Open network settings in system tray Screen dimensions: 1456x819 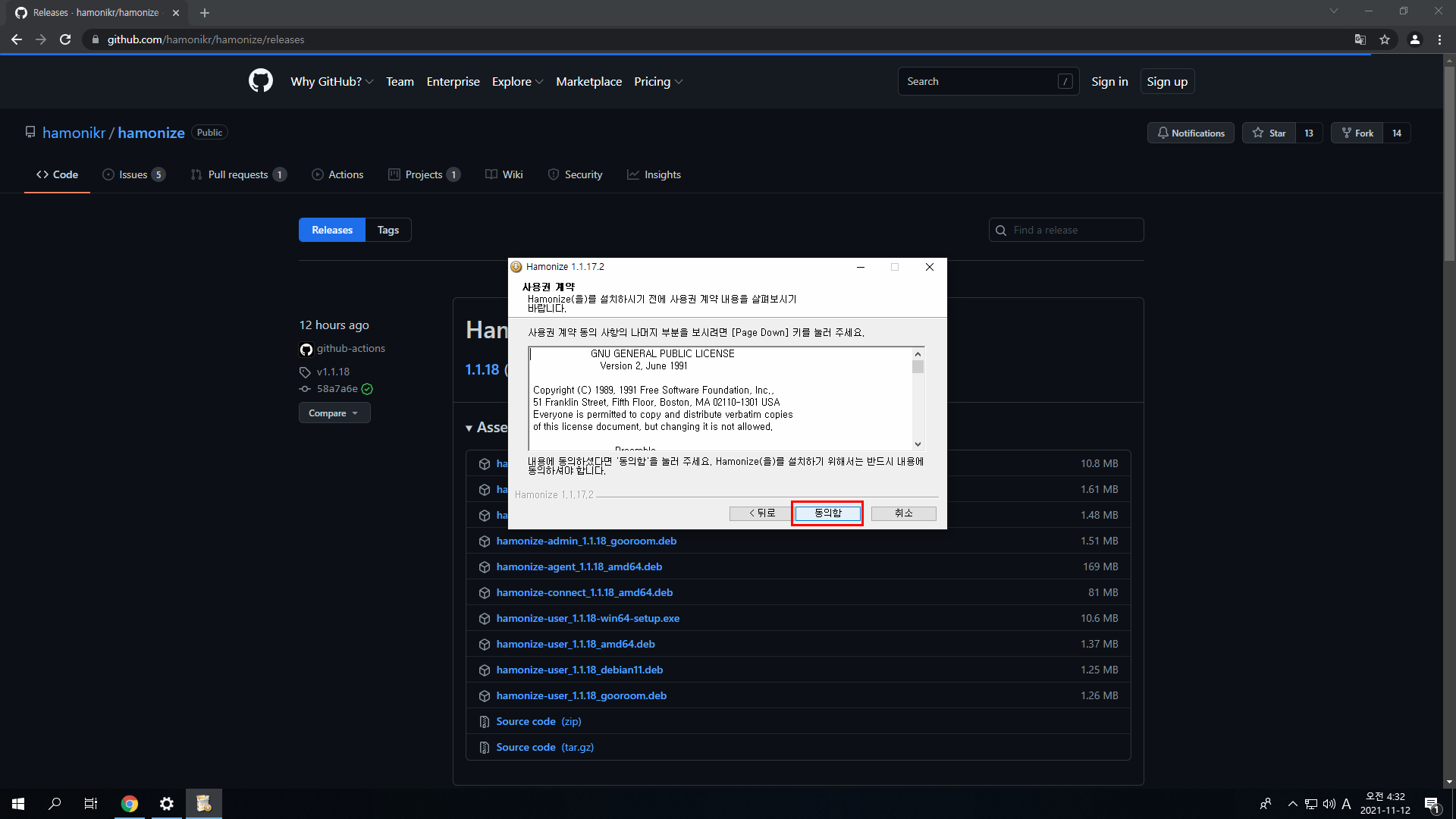(x=1311, y=804)
